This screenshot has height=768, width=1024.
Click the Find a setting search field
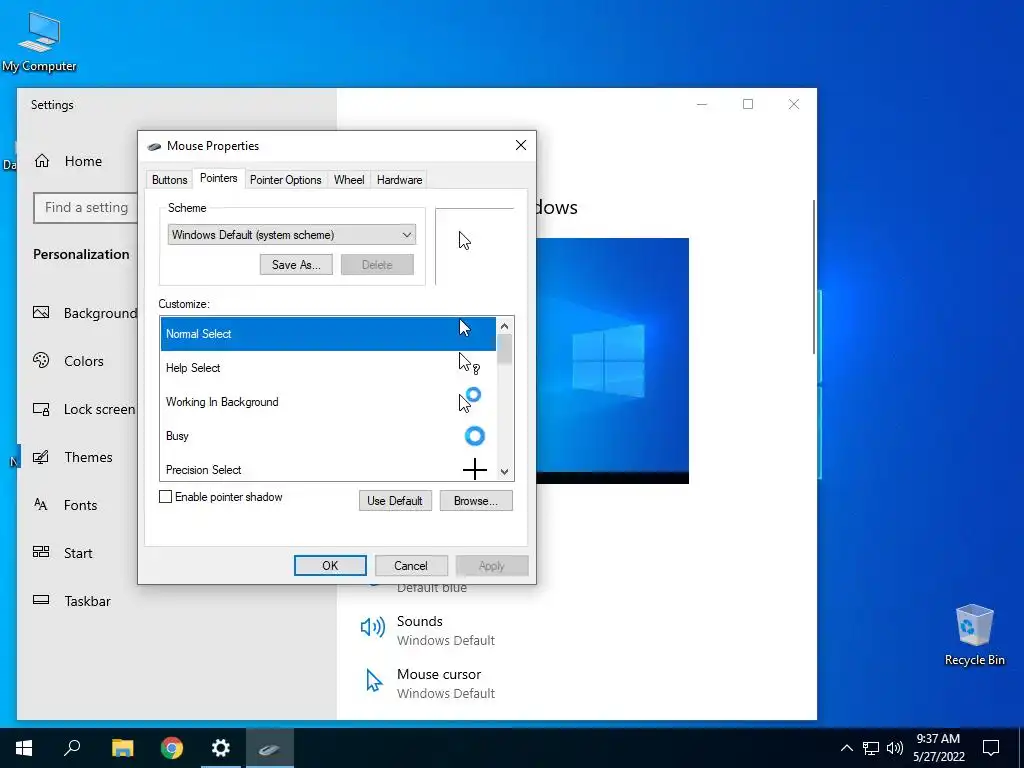pos(86,208)
